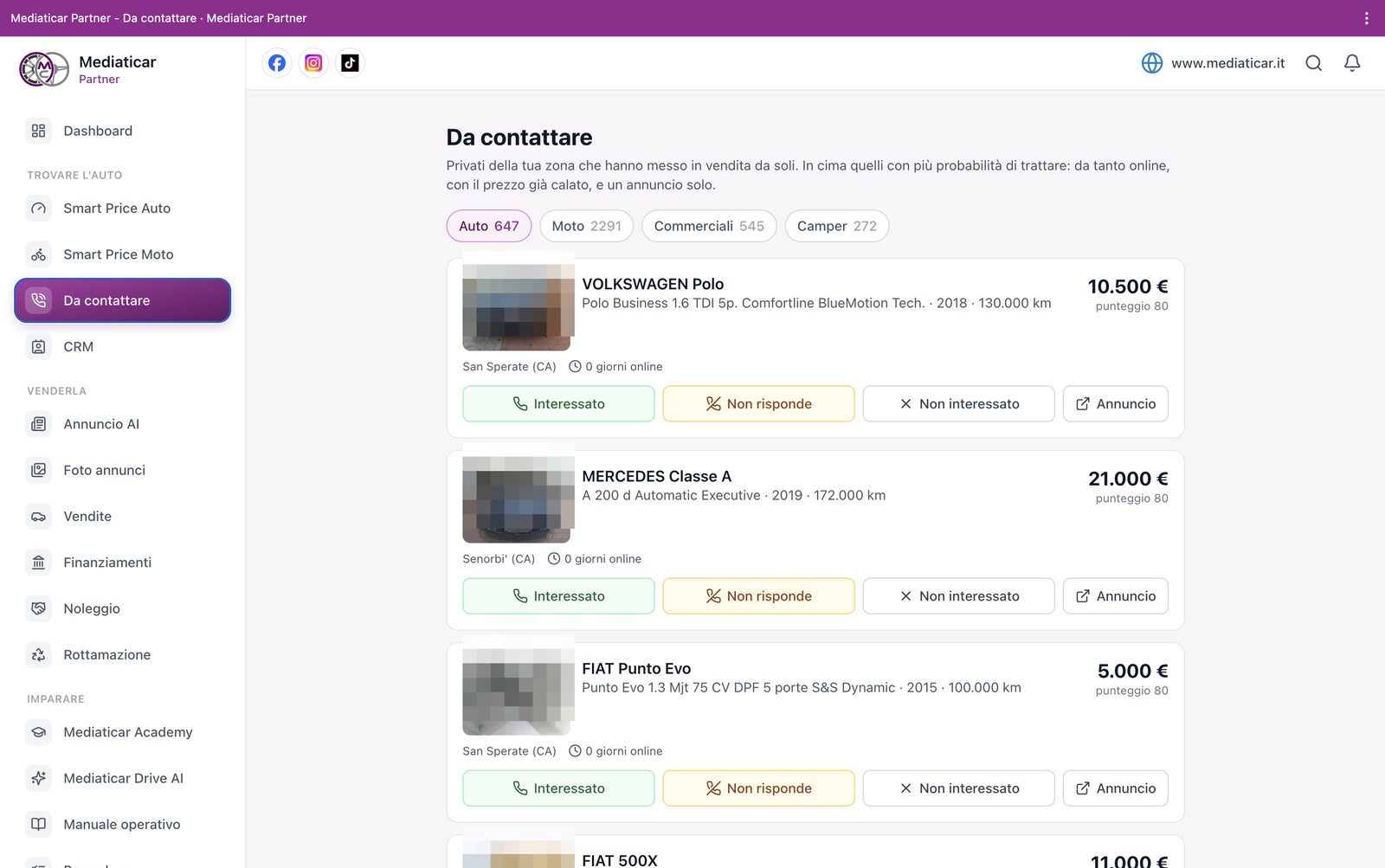
Task: Click the Mediaticar Academy graduation cap icon
Action: point(38,732)
